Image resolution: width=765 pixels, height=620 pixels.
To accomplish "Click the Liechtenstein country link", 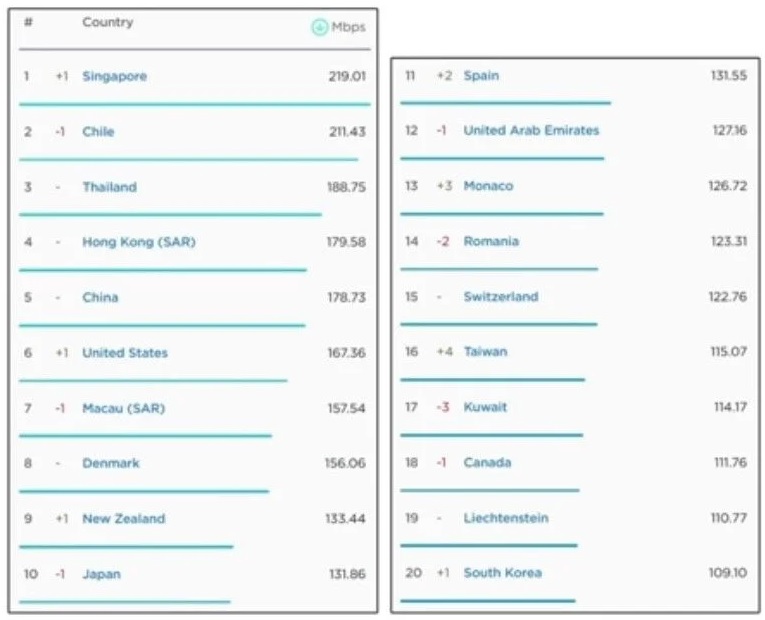I will (x=505, y=518).
